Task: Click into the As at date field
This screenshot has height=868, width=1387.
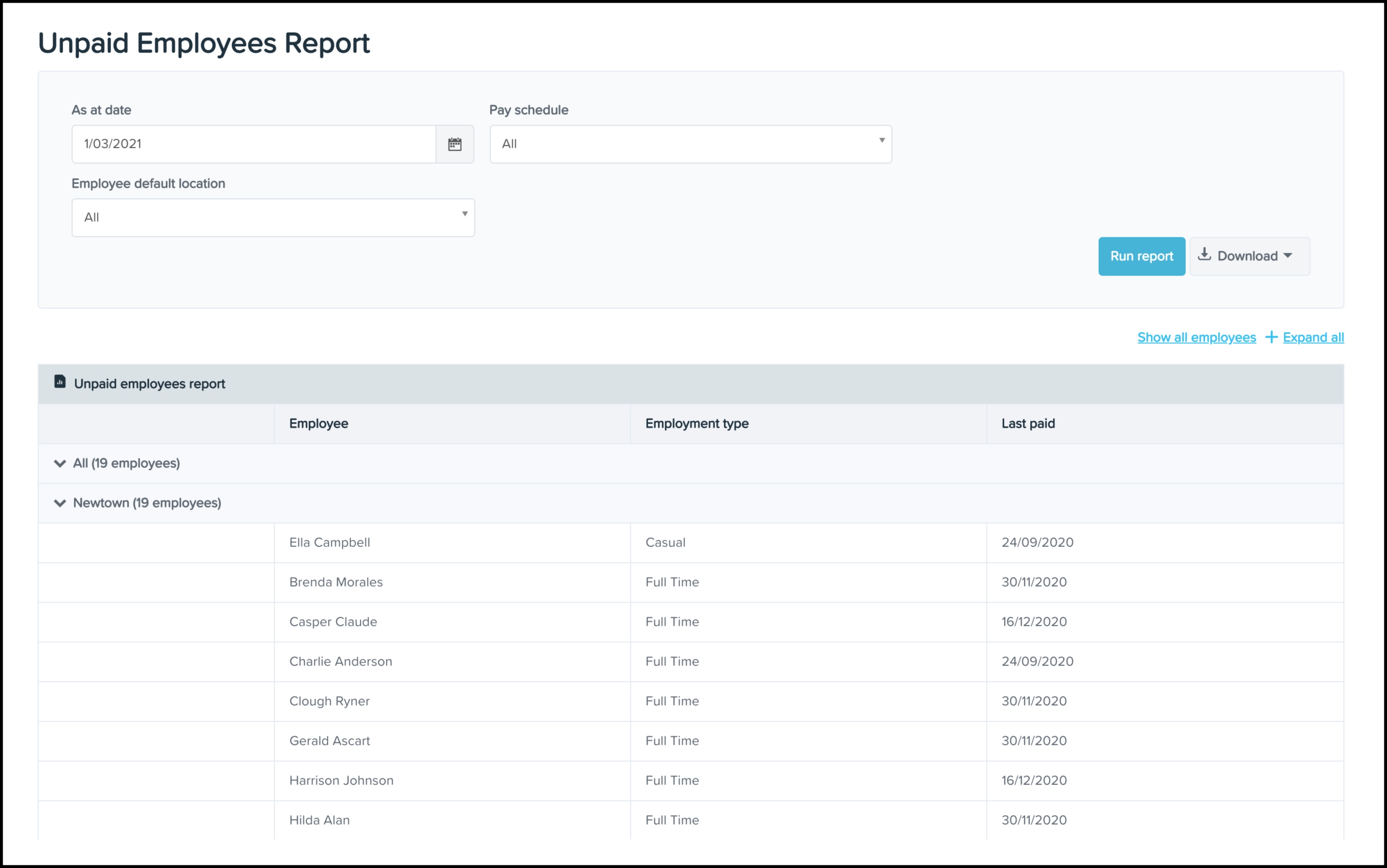Action: click(253, 144)
